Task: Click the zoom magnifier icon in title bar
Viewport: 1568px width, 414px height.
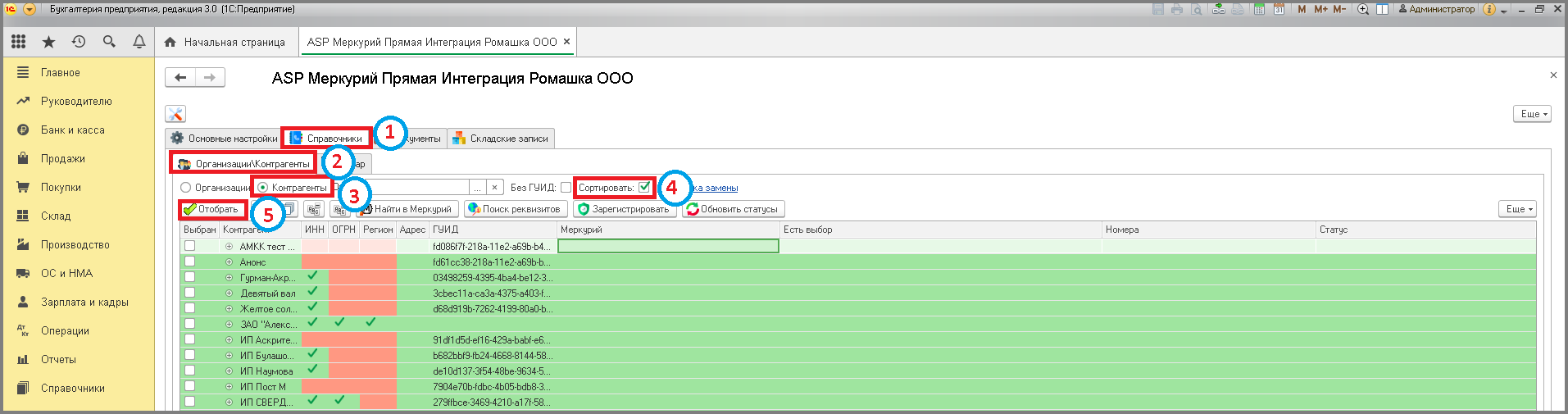Action: point(1363,9)
